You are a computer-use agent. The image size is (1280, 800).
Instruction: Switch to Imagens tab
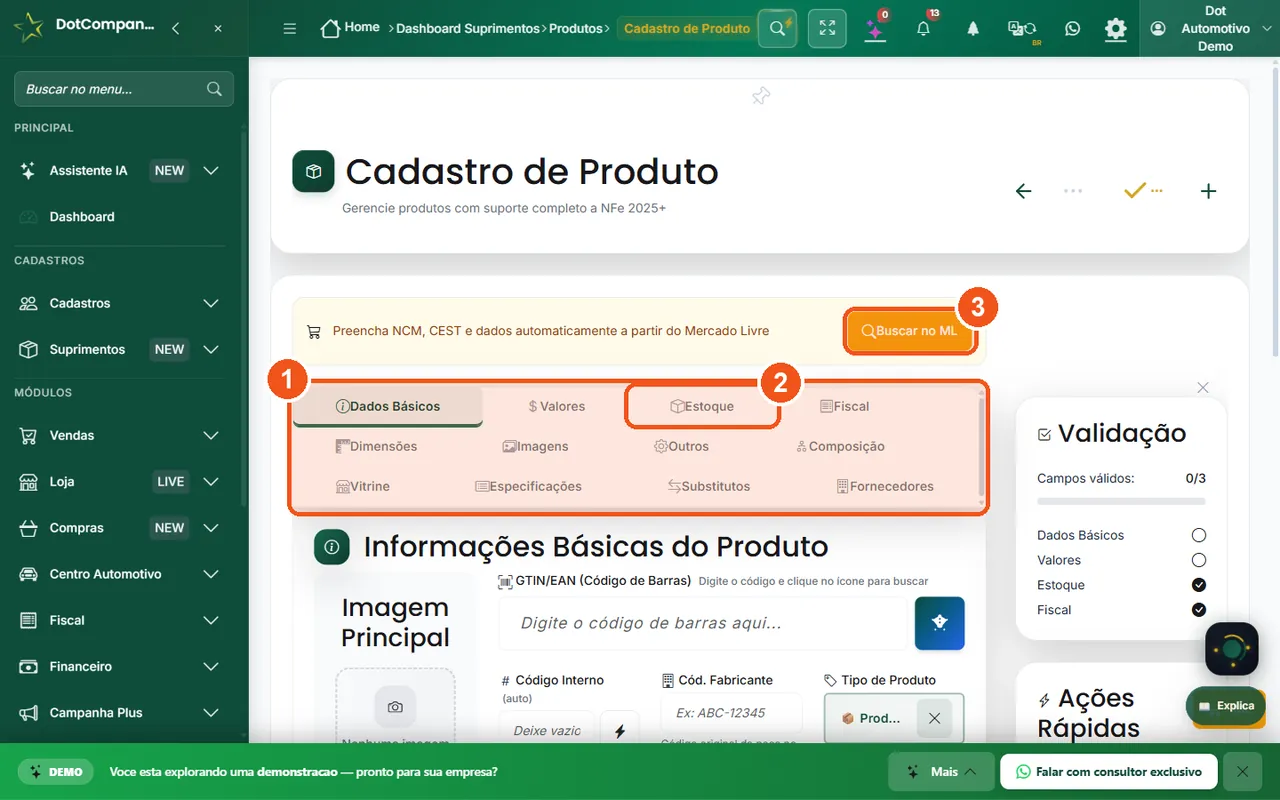point(535,447)
